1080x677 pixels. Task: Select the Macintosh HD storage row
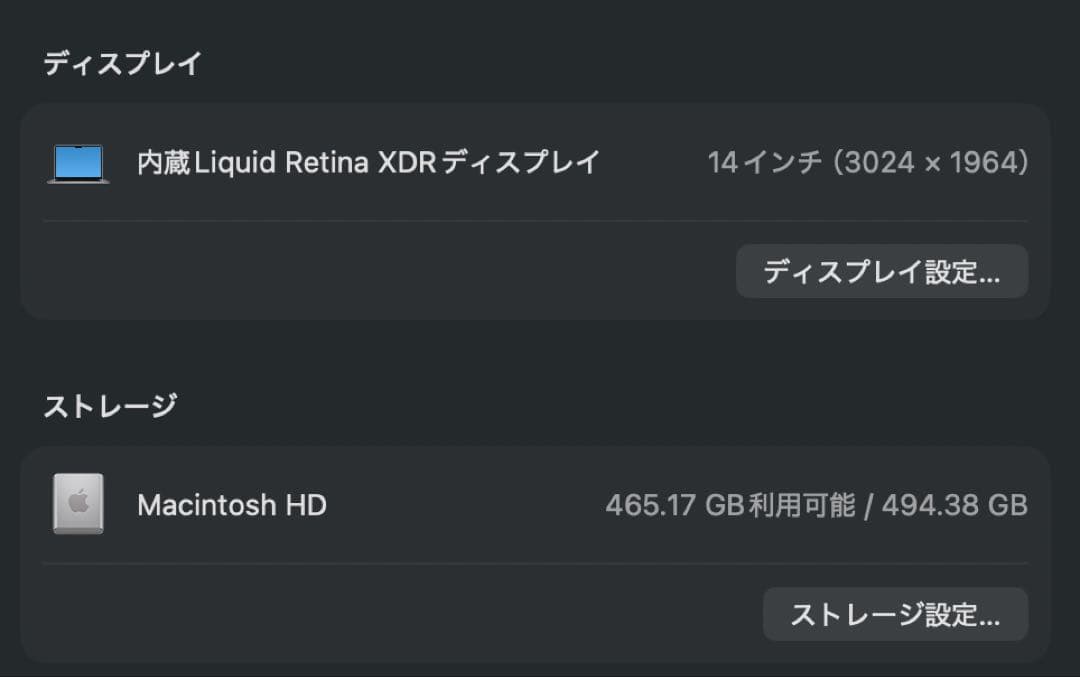540,504
